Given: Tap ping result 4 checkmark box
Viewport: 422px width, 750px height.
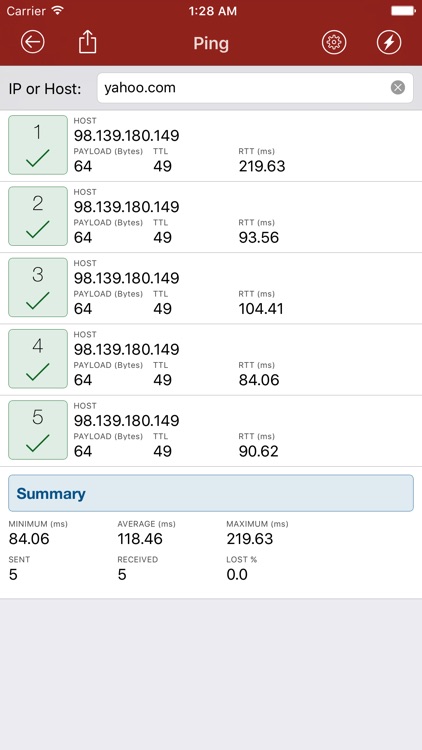Looking at the screenshot, I should (38, 359).
